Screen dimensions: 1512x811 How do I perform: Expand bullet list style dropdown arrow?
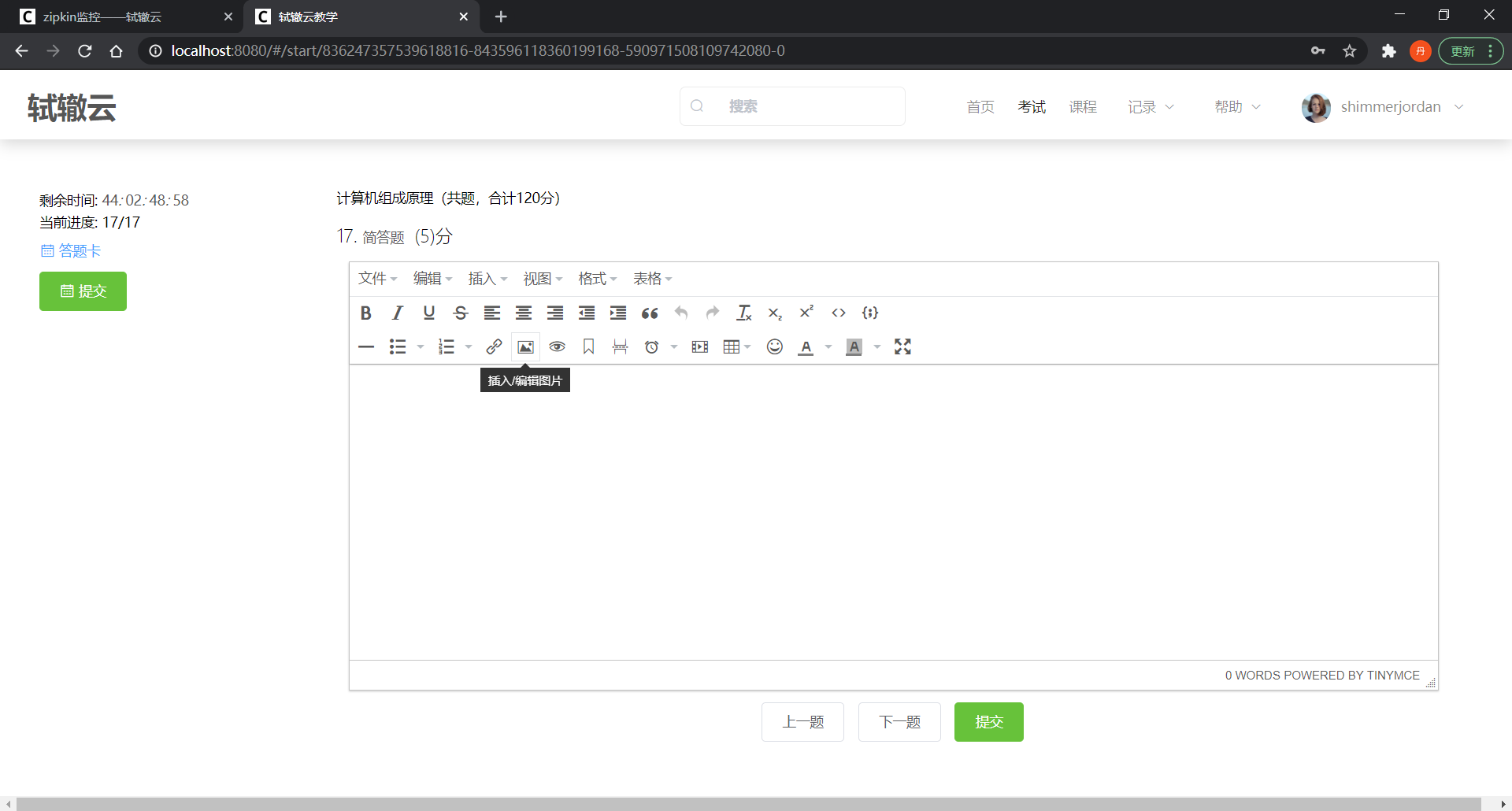pos(421,346)
